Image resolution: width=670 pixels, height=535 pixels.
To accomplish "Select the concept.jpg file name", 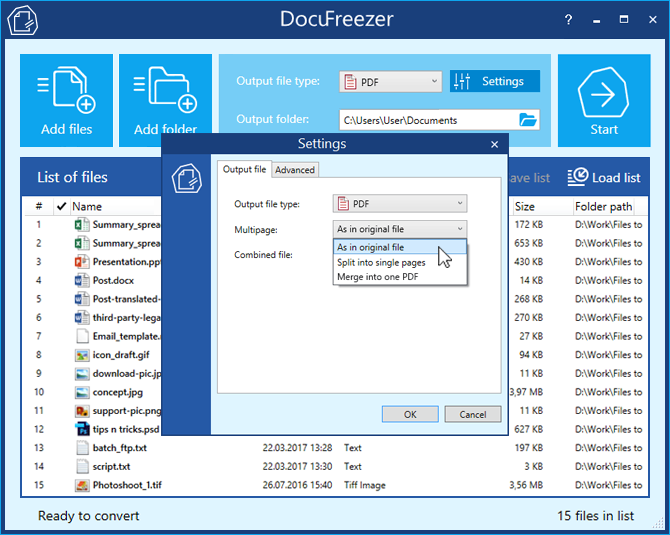I will pos(118,392).
